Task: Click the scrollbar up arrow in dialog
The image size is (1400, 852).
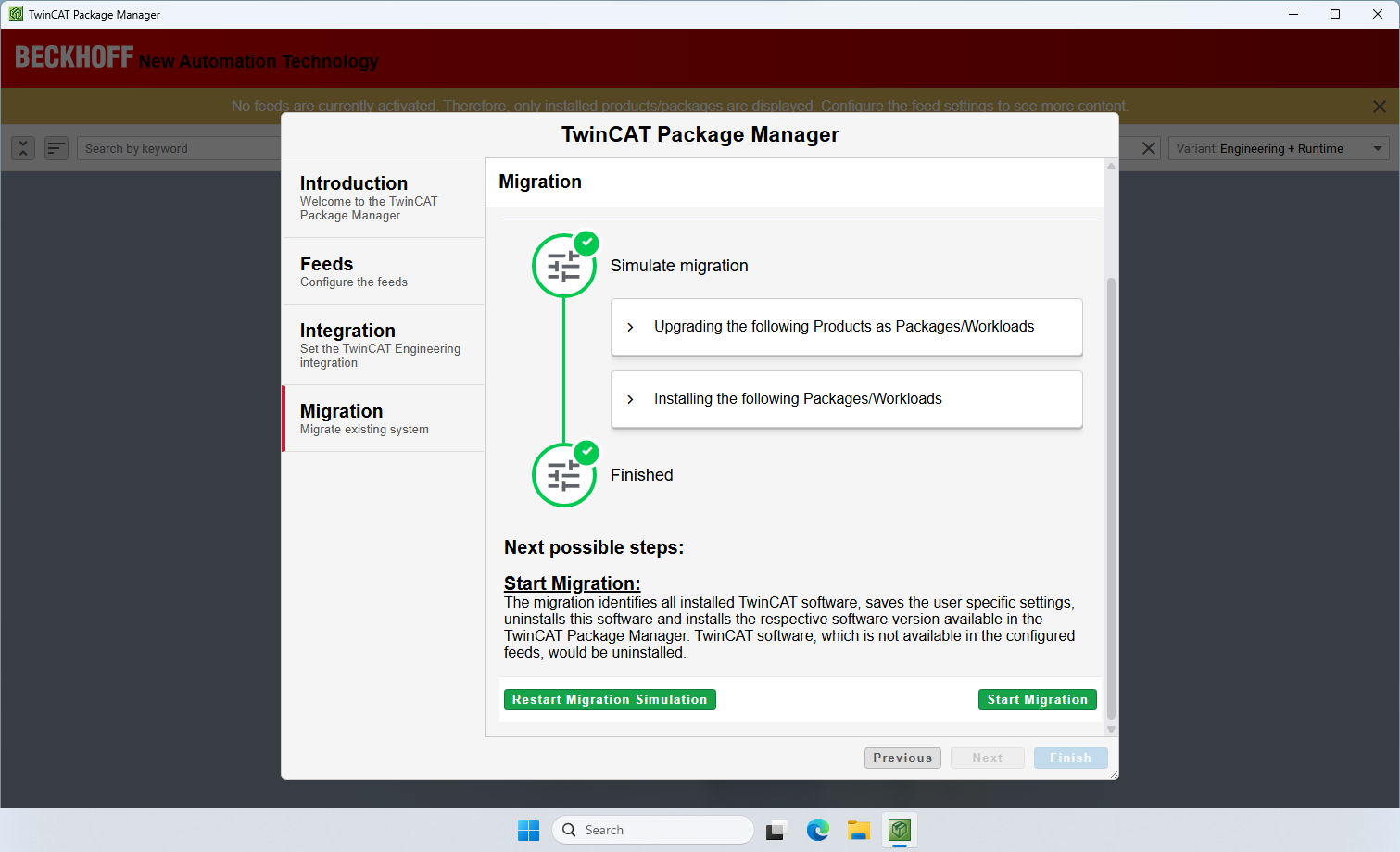Action: coord(1111,166)
